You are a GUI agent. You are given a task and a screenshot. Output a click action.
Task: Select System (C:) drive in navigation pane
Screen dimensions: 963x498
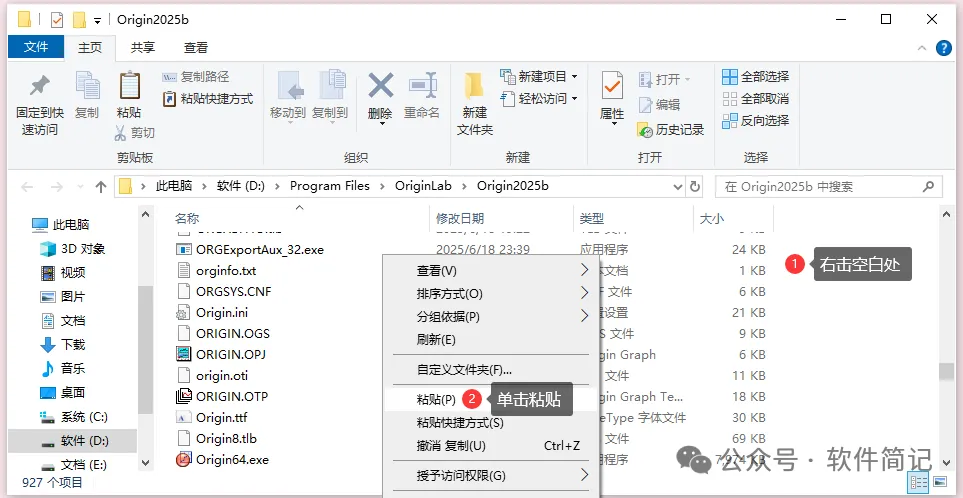(74, 417)
